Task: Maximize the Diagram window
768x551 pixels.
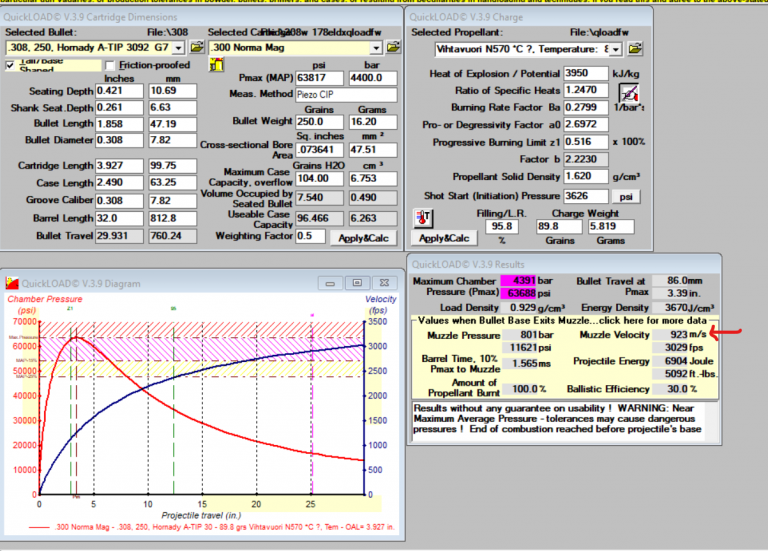Action: pyautogui.click(x=357, y=282)
